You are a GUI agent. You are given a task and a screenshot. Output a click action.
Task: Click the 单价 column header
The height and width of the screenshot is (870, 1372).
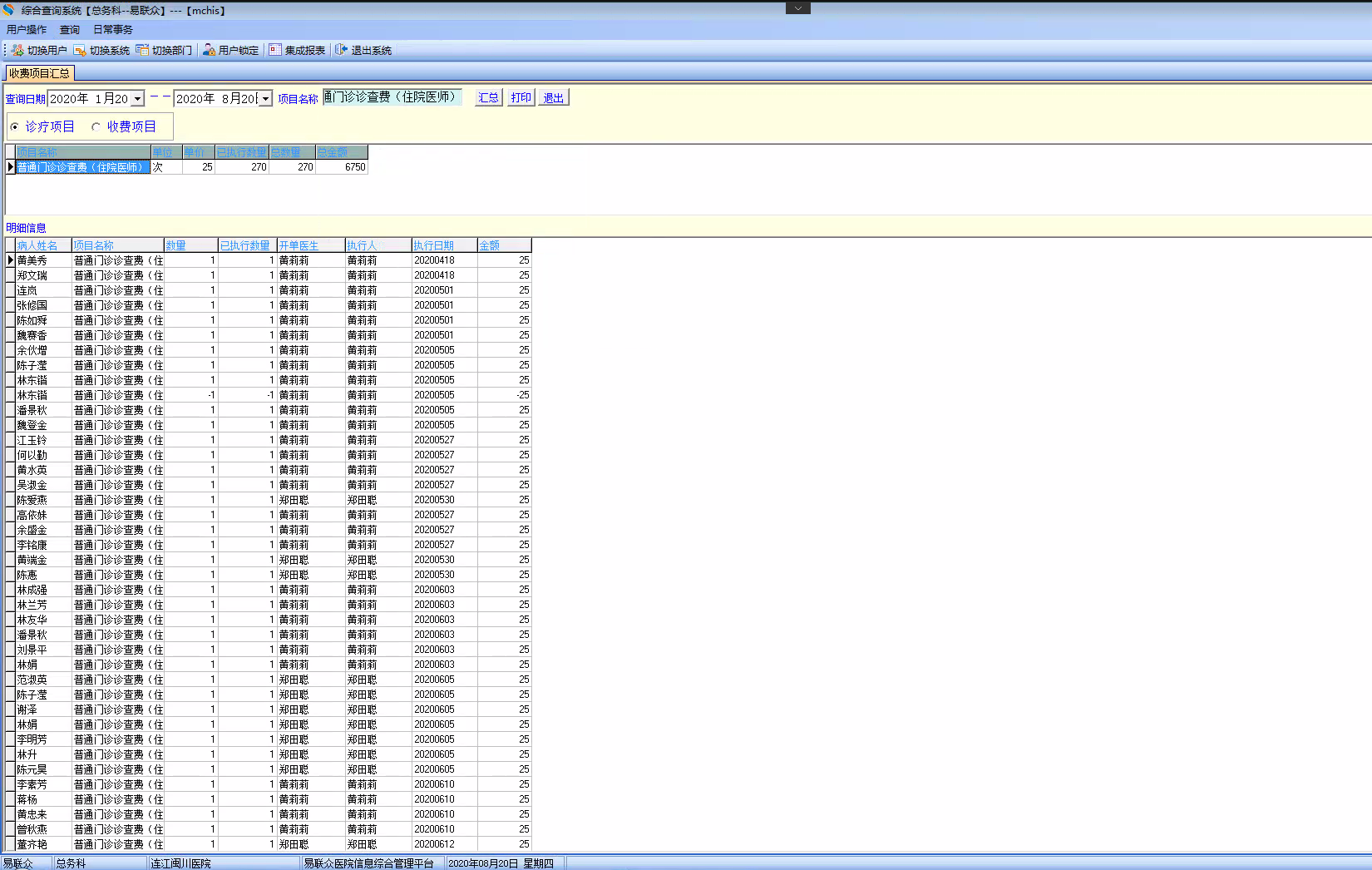pos(199,152)
